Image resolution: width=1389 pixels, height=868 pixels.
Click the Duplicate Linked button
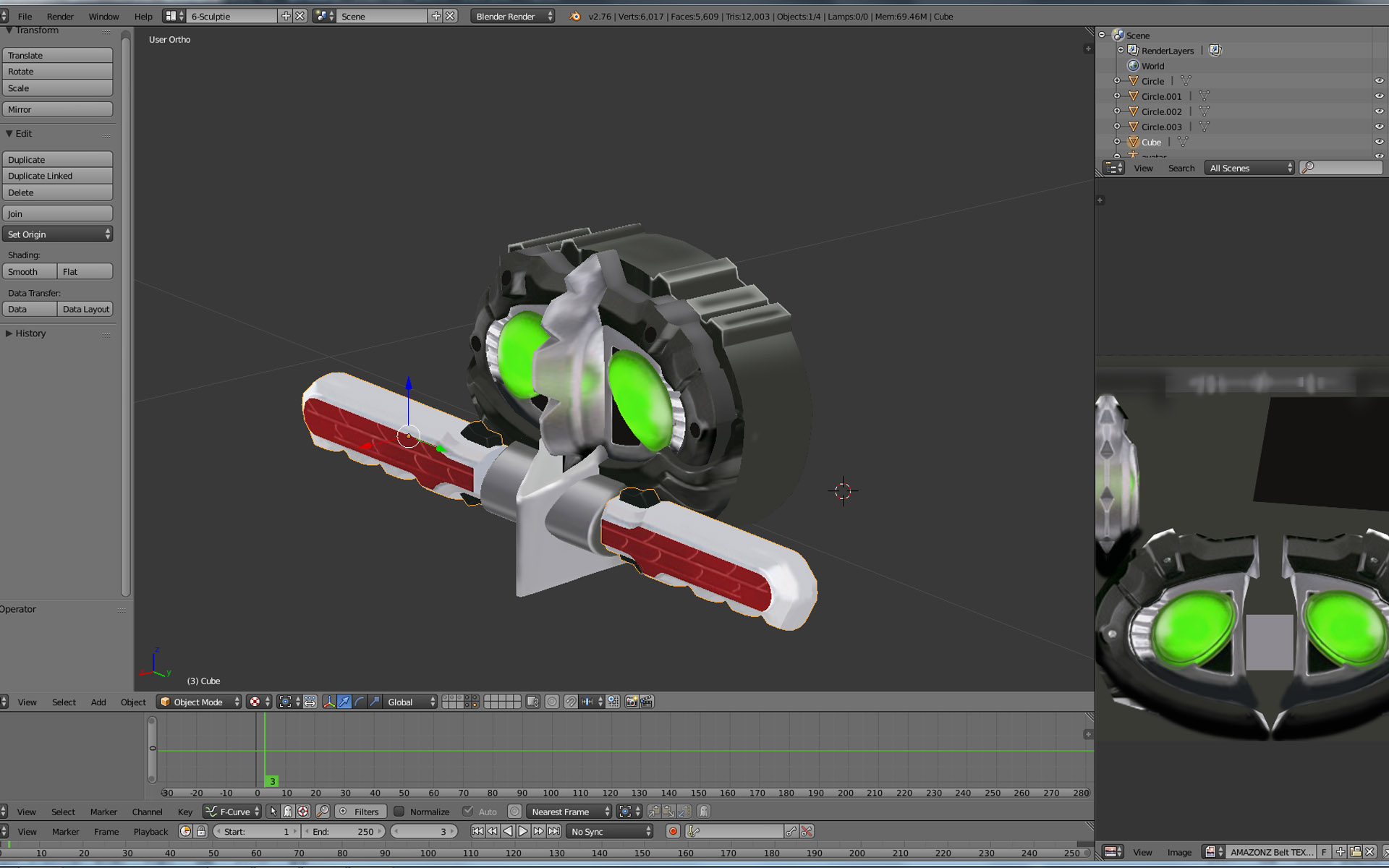[58, 176]
